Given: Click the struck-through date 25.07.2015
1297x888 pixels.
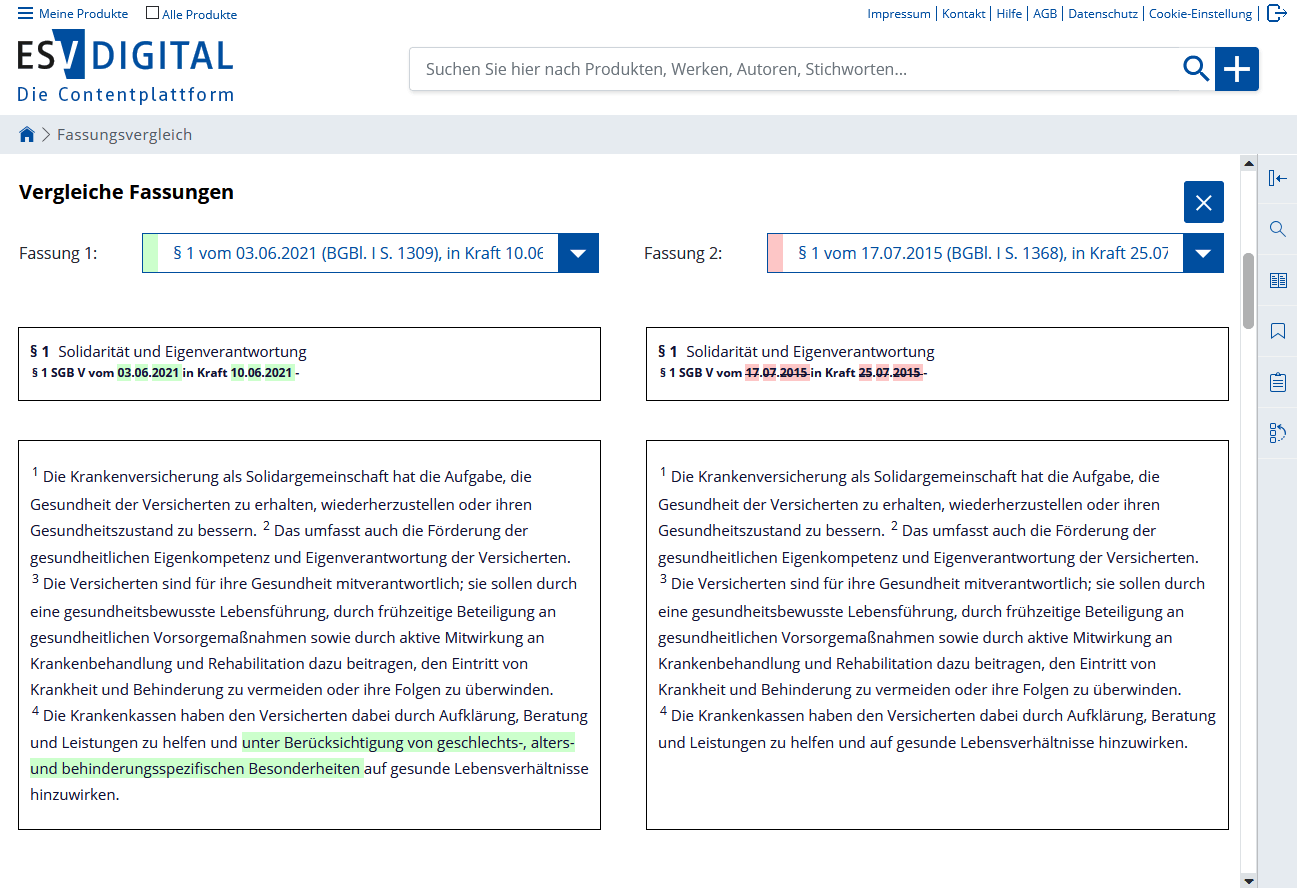Looking at the screenshot, I should point(890,373).
